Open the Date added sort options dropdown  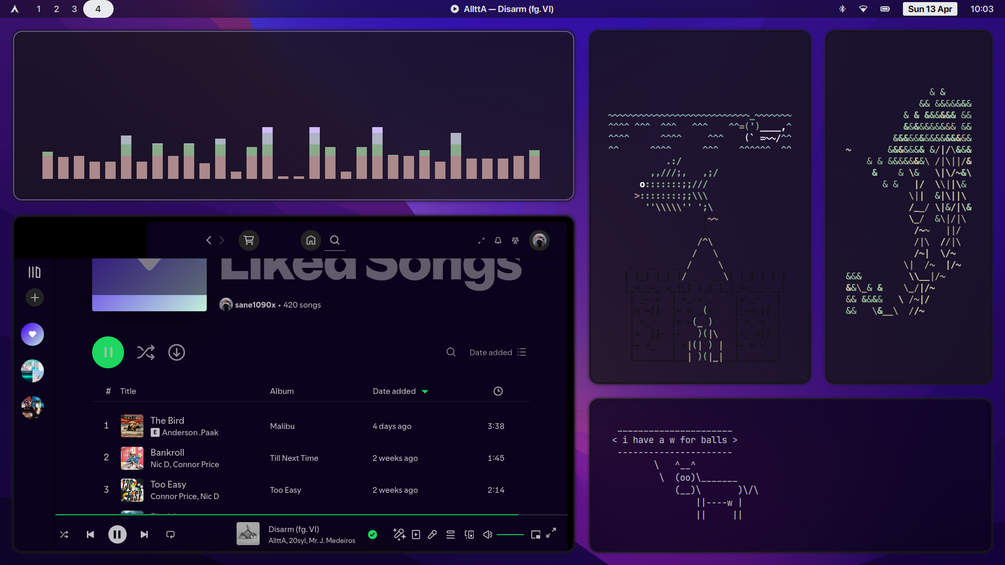(497, 352)
